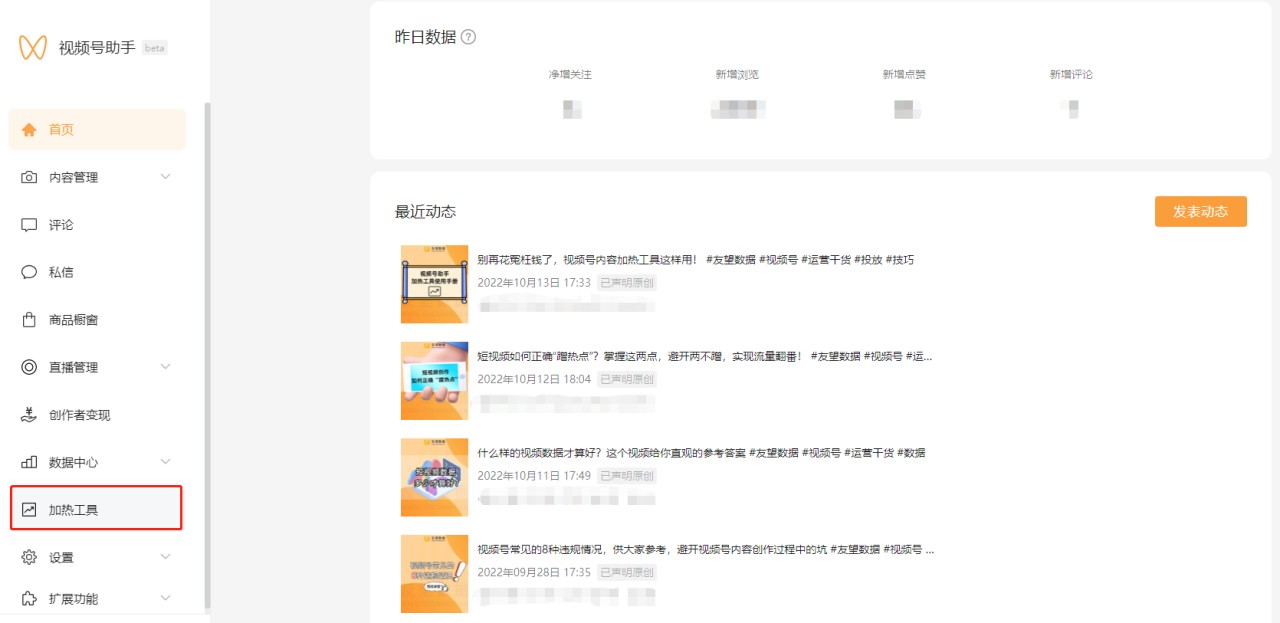The width and height of the screenshot is (1280, 623).
Task: Click the 新增点赞 statistic label
Action: [x=904, y=75]
